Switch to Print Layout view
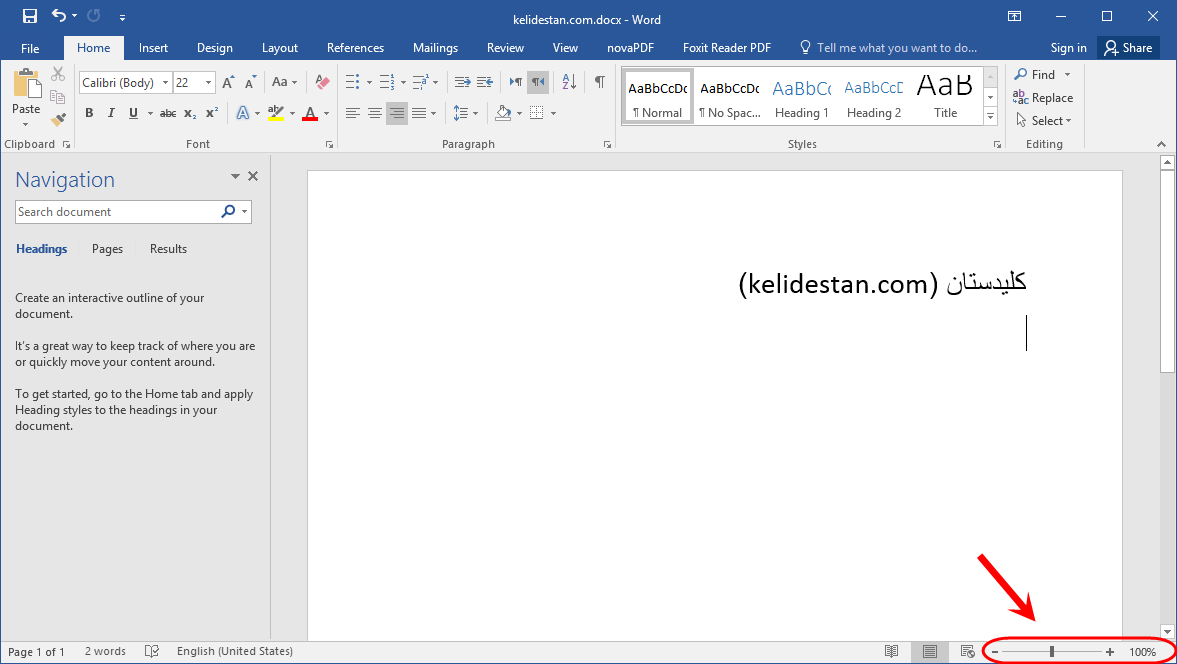This screenshot has height=664, width=1177. click(x=930, y=651)
